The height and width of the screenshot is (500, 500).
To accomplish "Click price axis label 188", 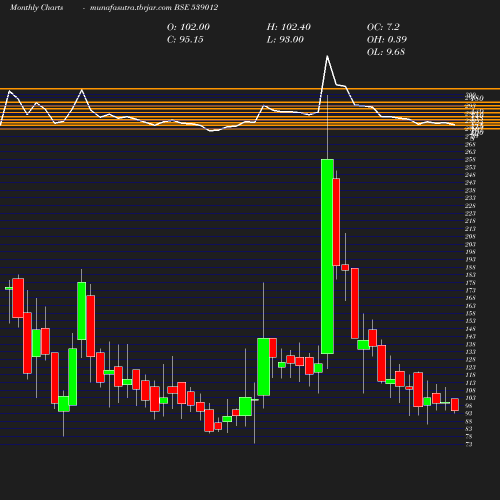I will 470,267.
